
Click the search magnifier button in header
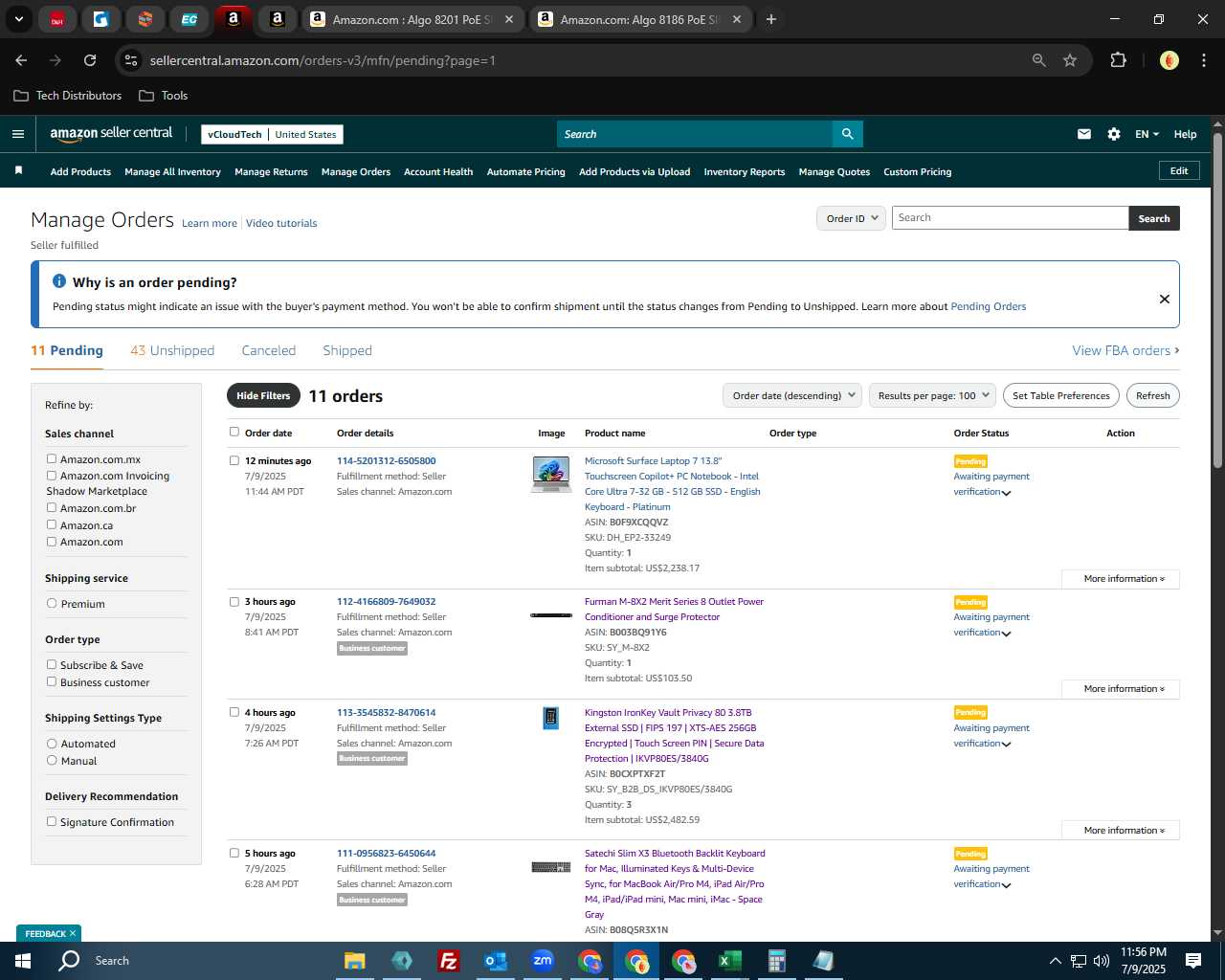847,134
